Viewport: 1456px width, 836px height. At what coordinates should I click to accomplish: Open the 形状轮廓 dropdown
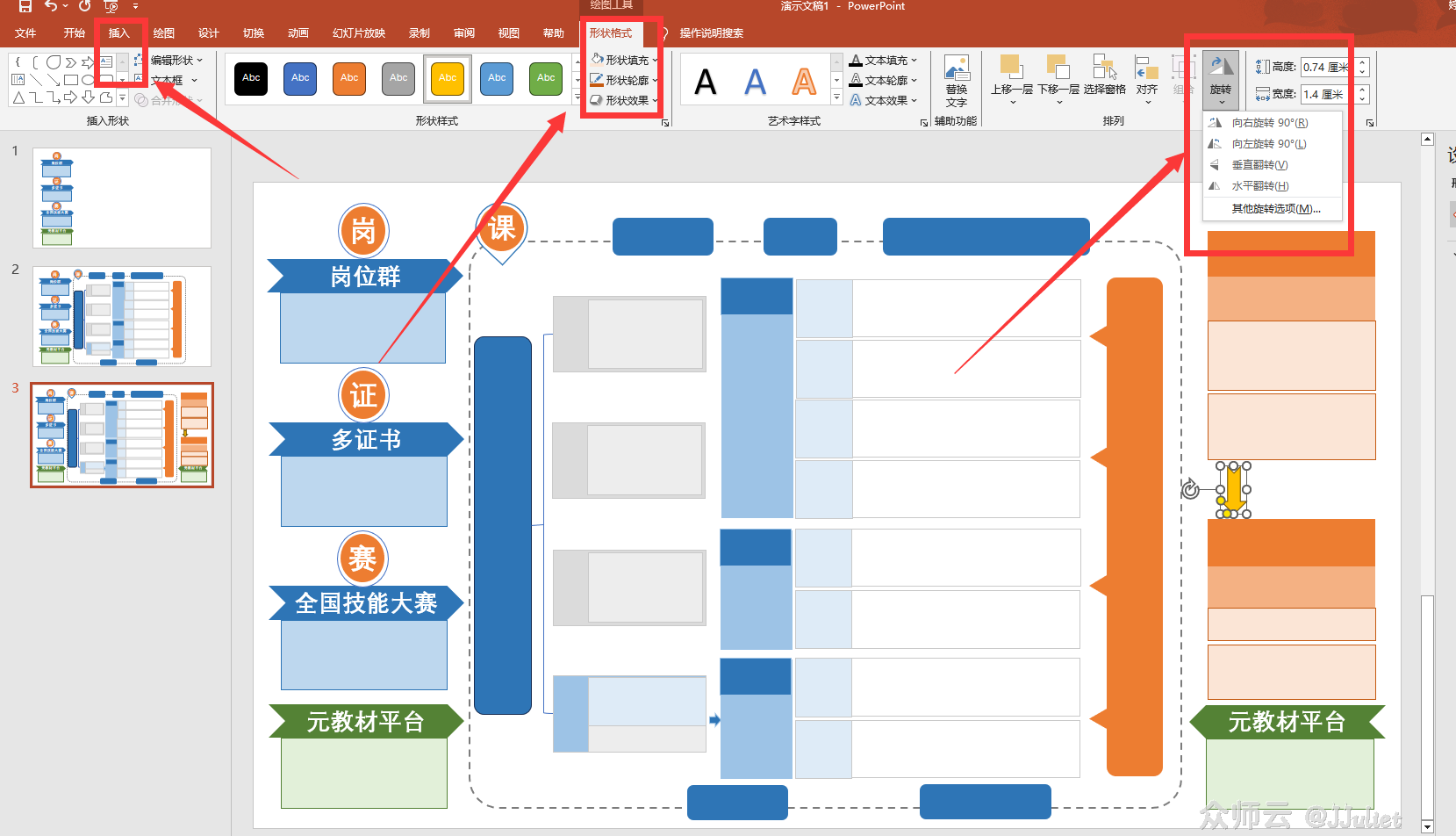(624, 80)
